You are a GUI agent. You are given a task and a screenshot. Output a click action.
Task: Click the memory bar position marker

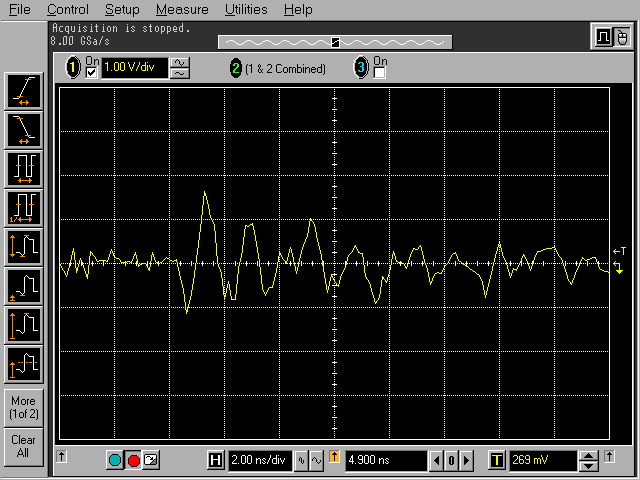[335, 42]
